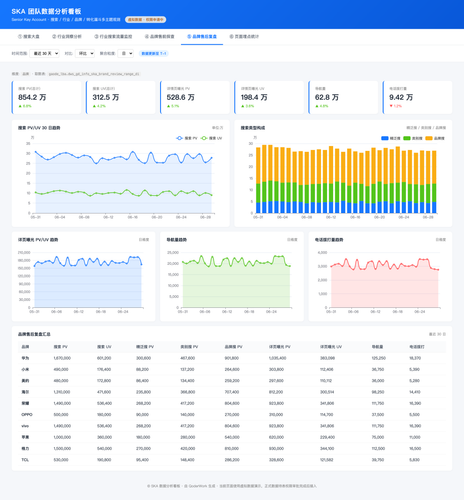The height and width of the screenshot is (500, 464).
Task: Click the 500,000 cell in OPPO row
Action: tap(61, 415)
